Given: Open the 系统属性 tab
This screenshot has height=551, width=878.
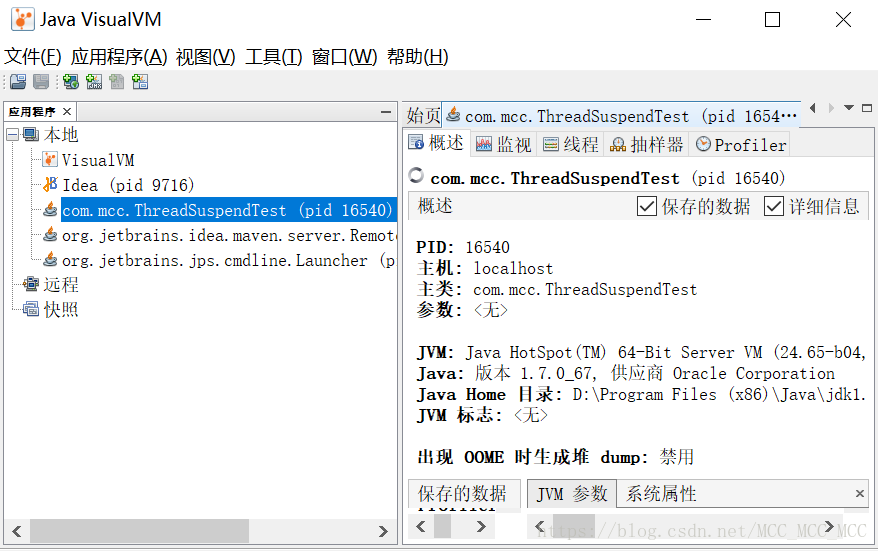Looking at the screenshot, I should (661, 493).
